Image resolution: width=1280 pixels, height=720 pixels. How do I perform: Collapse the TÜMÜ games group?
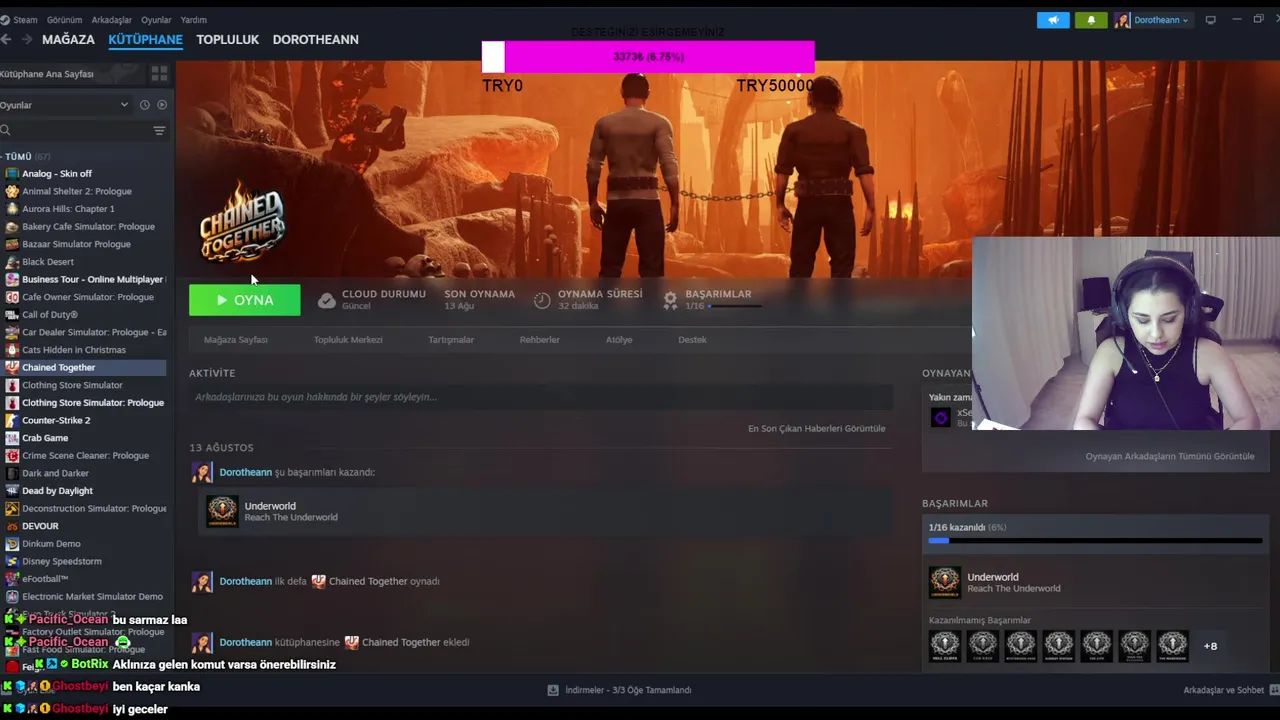(x=27, y=157)
